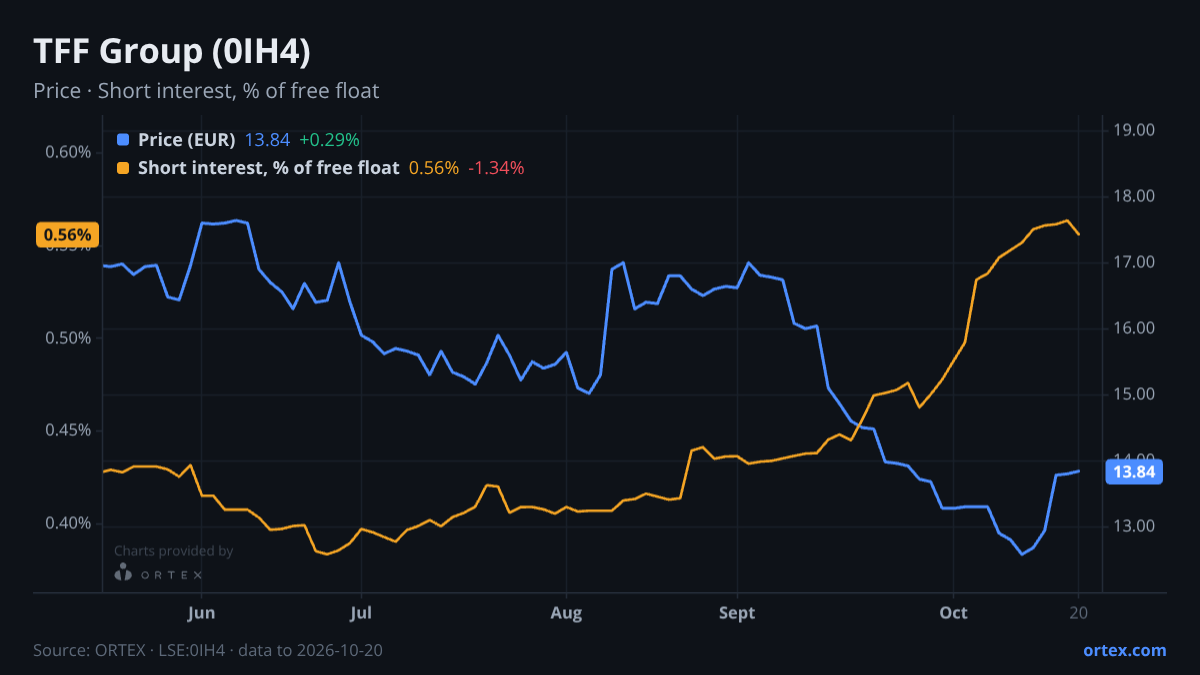Click the 13.00 right axis label
Viewport: 1200px width, 675px height.
click(1135, 526)
